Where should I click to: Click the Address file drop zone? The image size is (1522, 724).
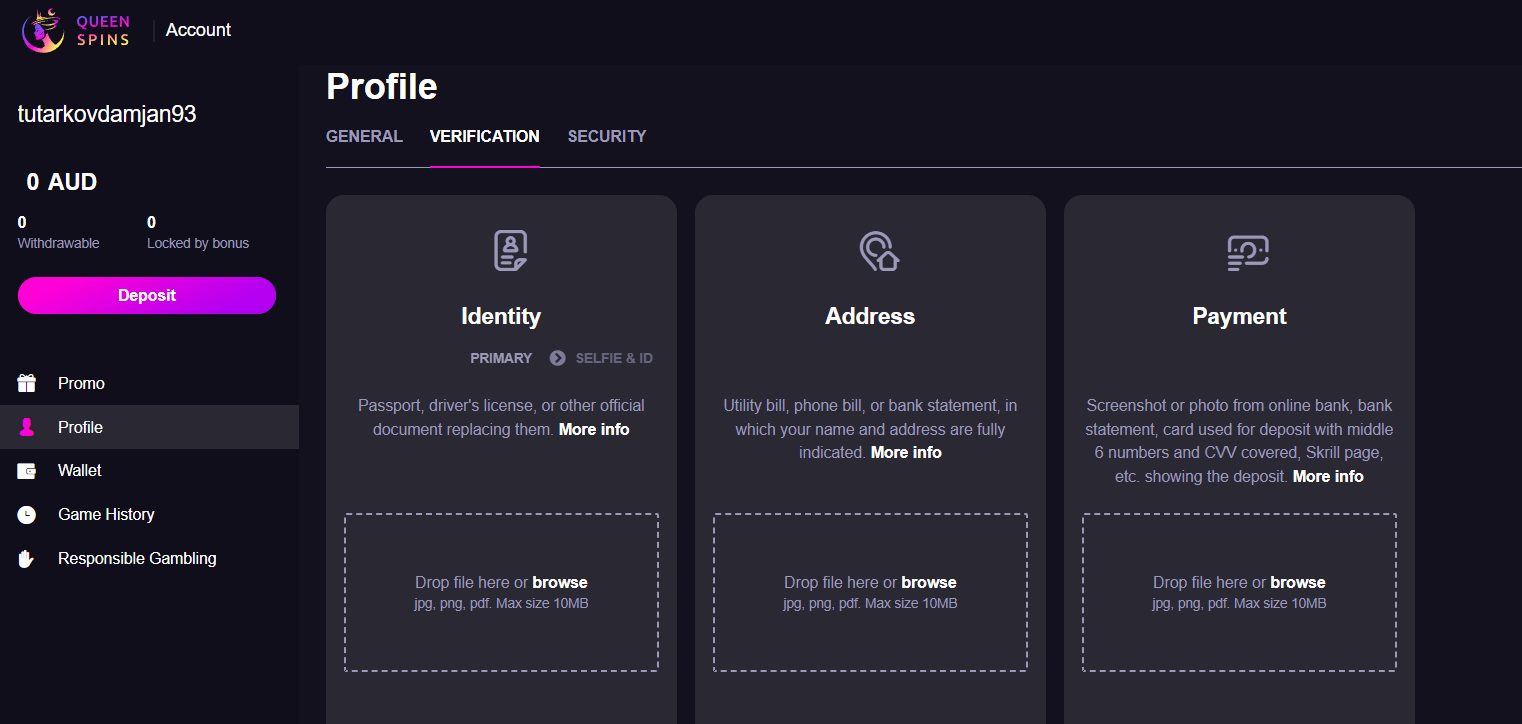coord(869,592)
